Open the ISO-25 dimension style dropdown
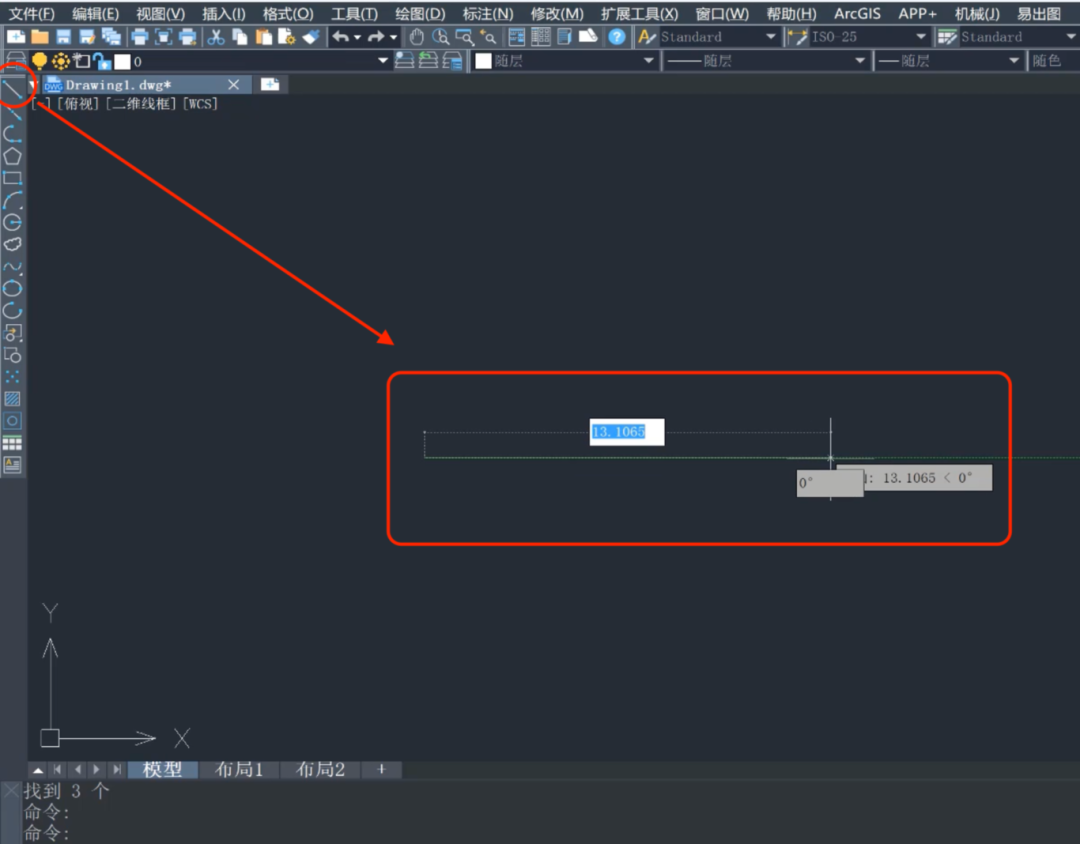The width and height of the screenshot is (1080, 844). (x=921, y=37)
